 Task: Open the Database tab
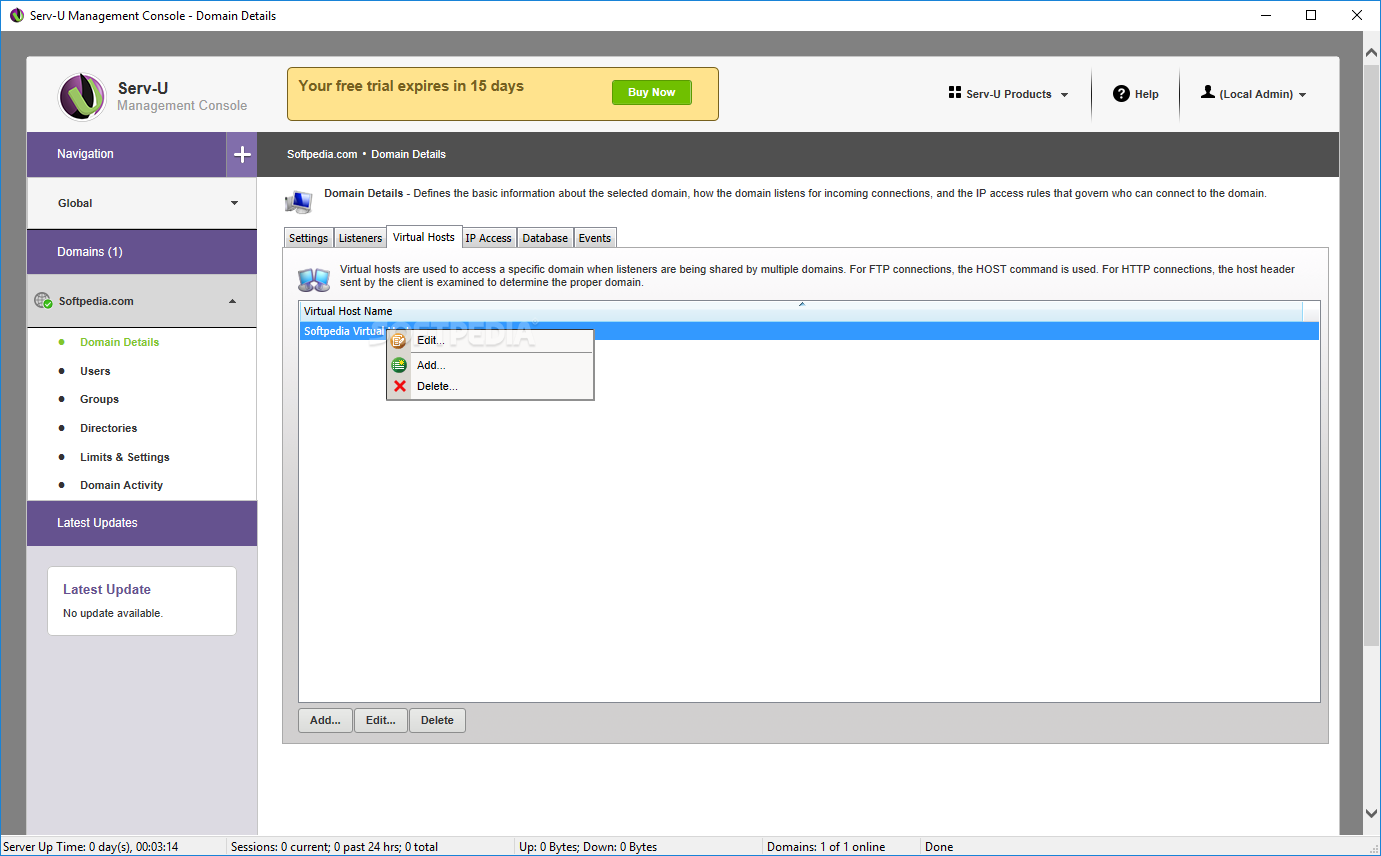click(545, 238)
